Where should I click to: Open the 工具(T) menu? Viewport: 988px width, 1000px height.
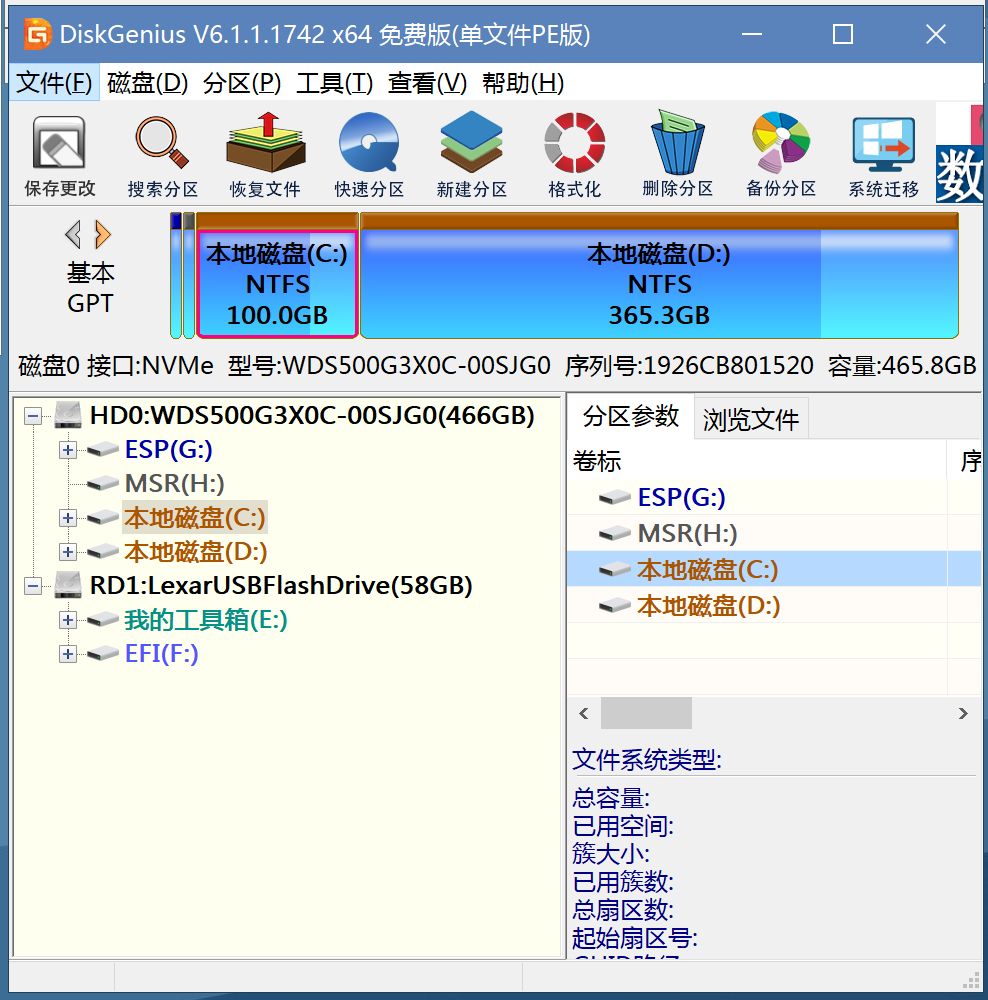point(334,83)
